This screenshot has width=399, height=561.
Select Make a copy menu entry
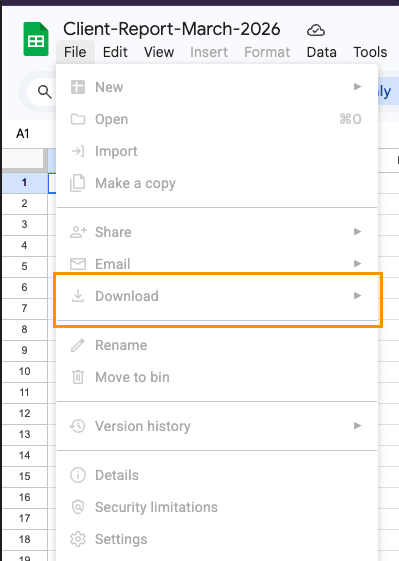217,183
